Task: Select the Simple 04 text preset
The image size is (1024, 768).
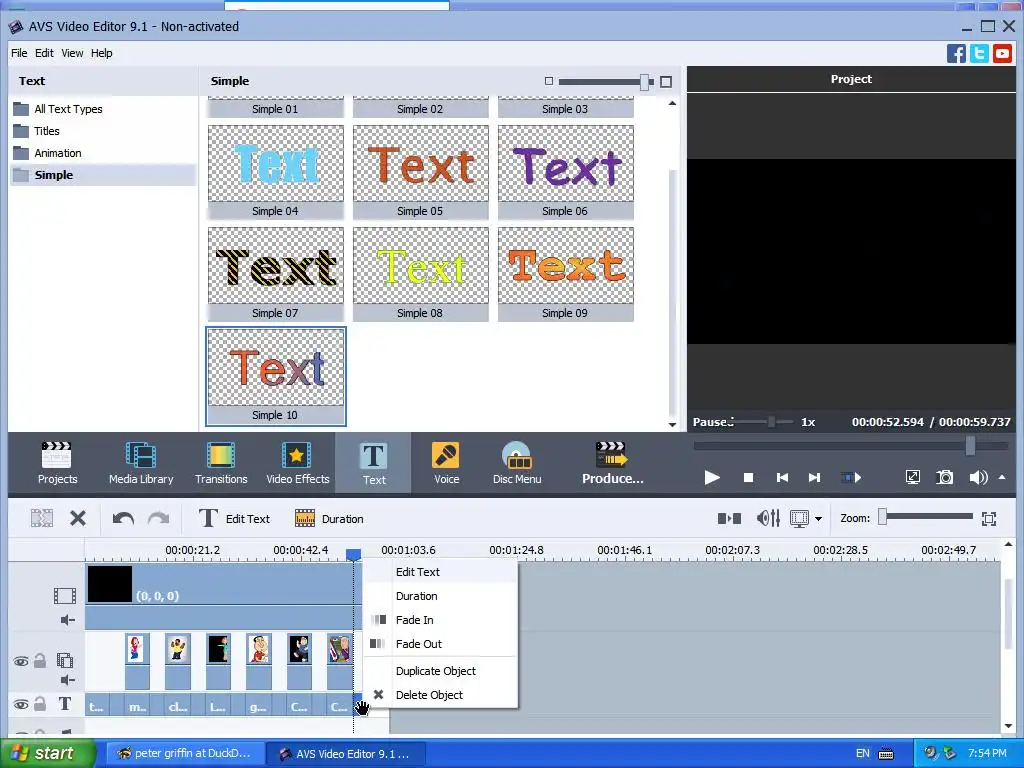Action: (276, 172)
